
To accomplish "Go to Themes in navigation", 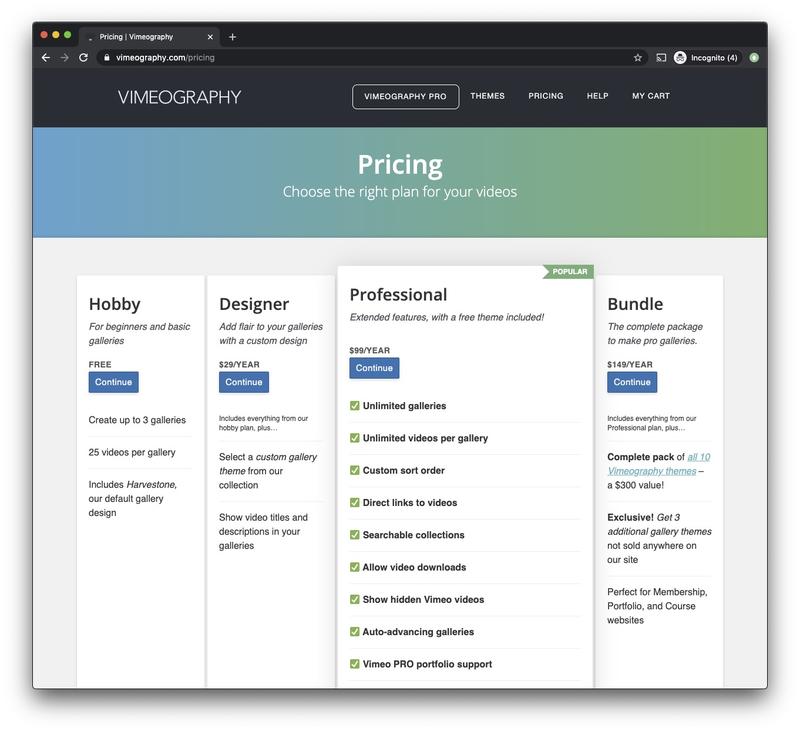I will pyautogui.click(x=487, y=97).
